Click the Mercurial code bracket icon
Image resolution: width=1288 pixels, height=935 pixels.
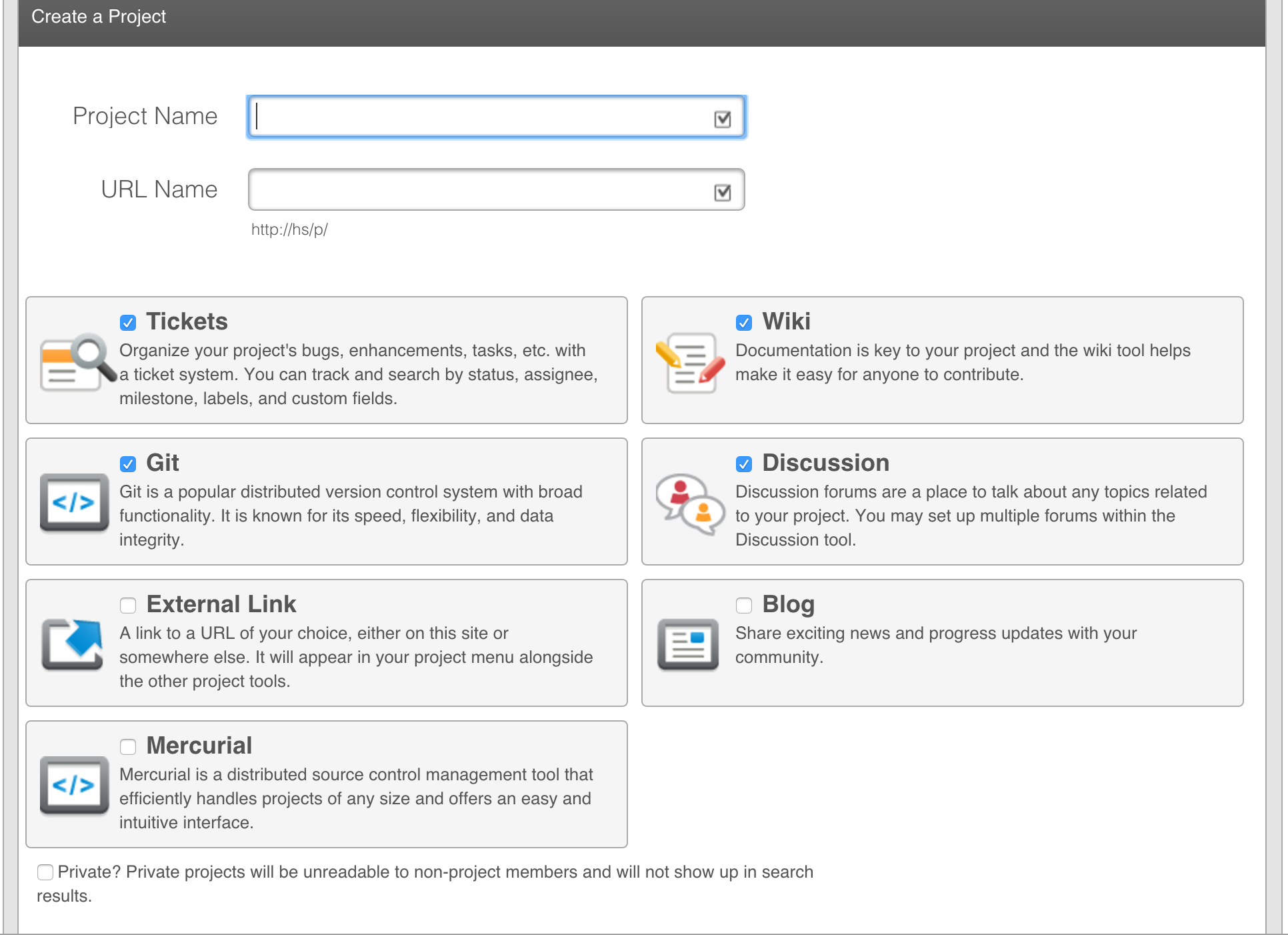point(74,786)
